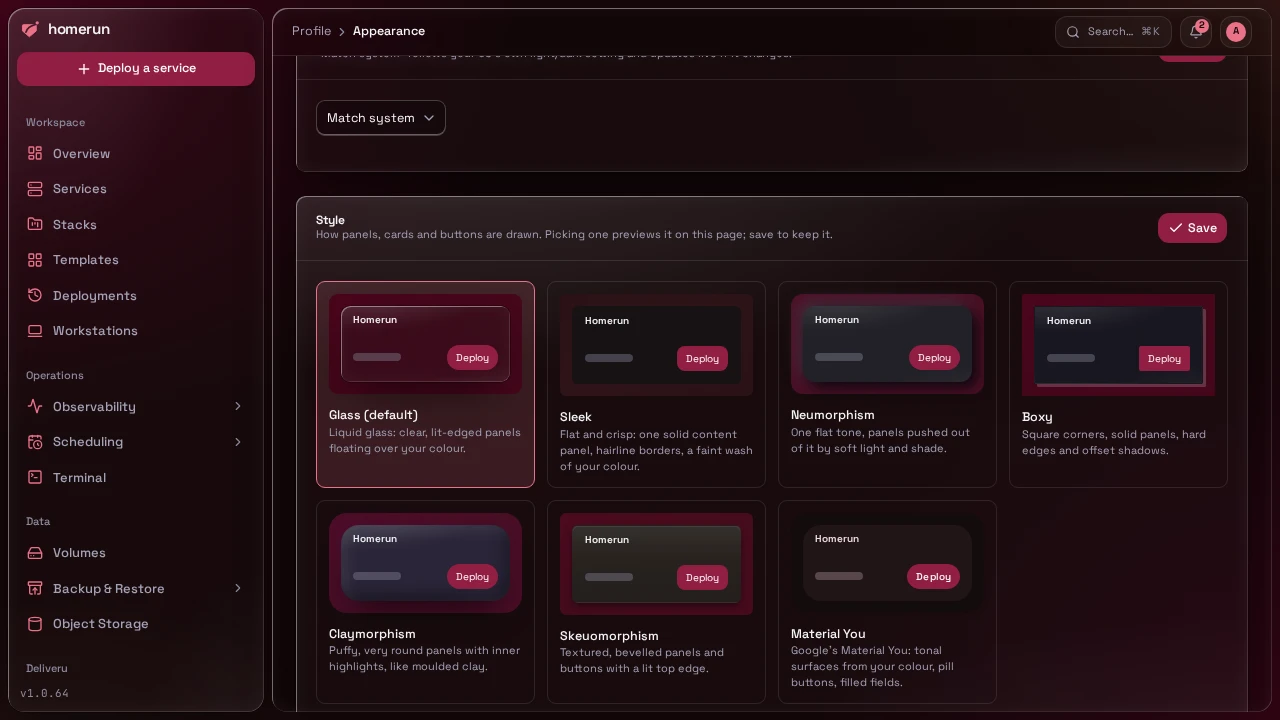This screenshot has height=720, width=1280.
Task: Open the Overview sidebar icon
Action: (x=35, y=153)
